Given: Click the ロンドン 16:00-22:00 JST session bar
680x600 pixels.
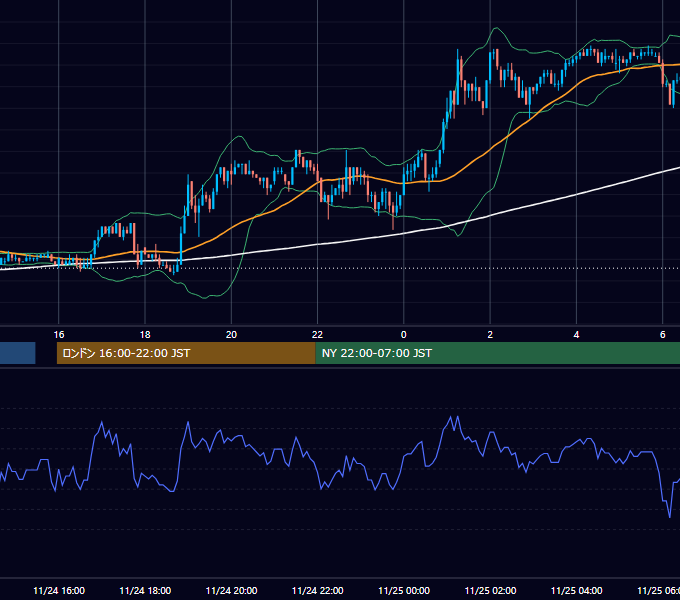Looking at the screenshot, I should click(186, 353).
